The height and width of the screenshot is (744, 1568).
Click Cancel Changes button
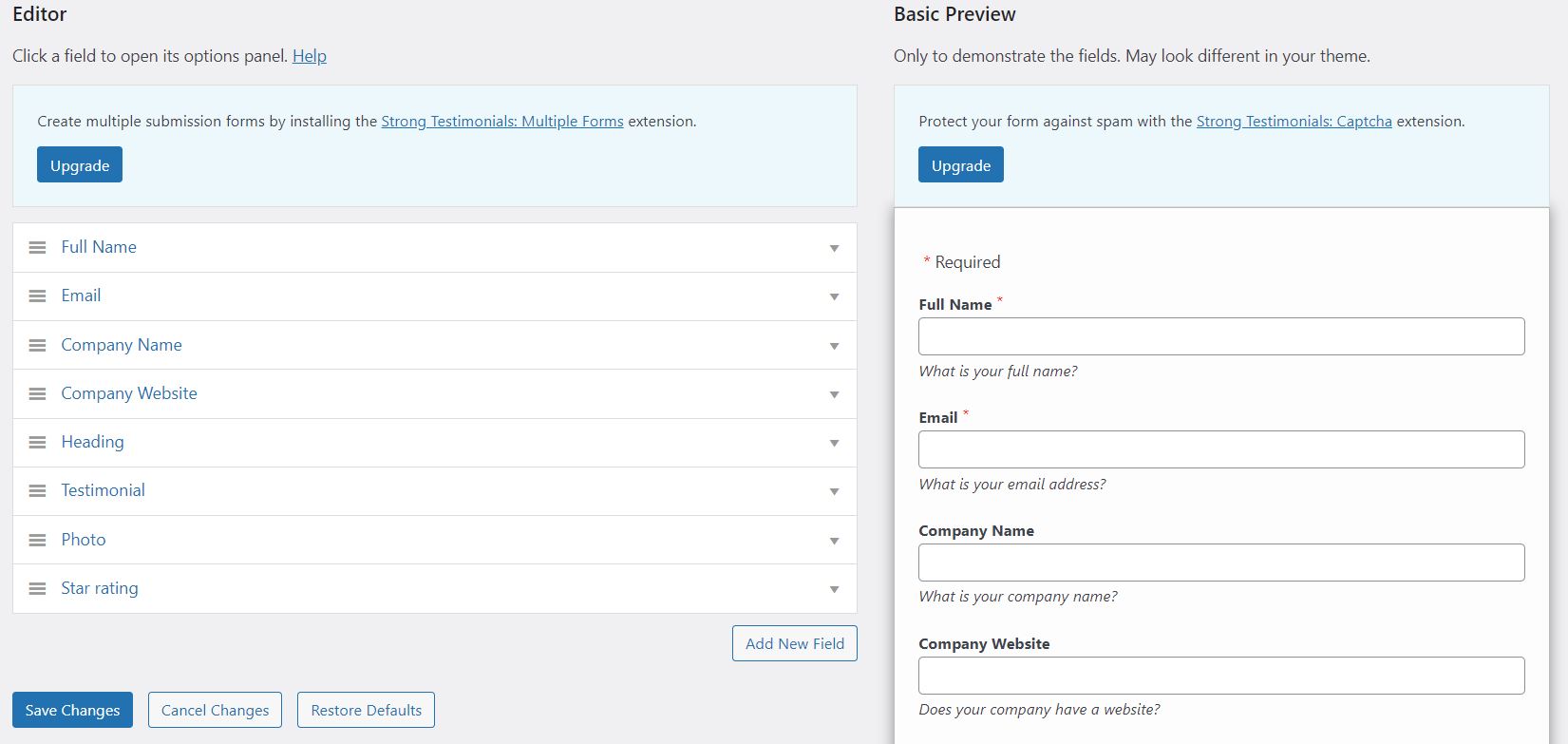pyautogui.click(x=215, y=711)
